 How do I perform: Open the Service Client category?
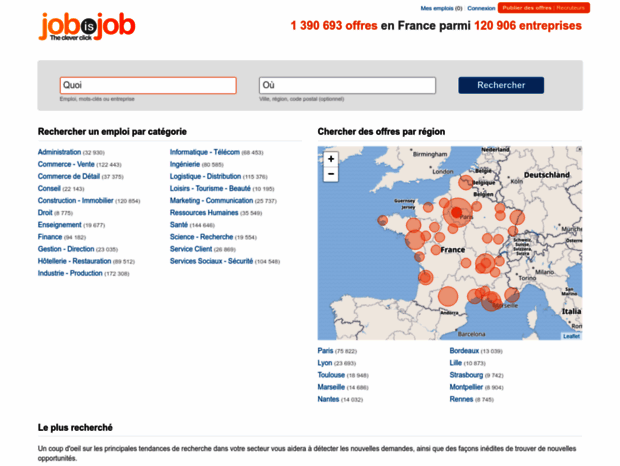click(191, 249)
